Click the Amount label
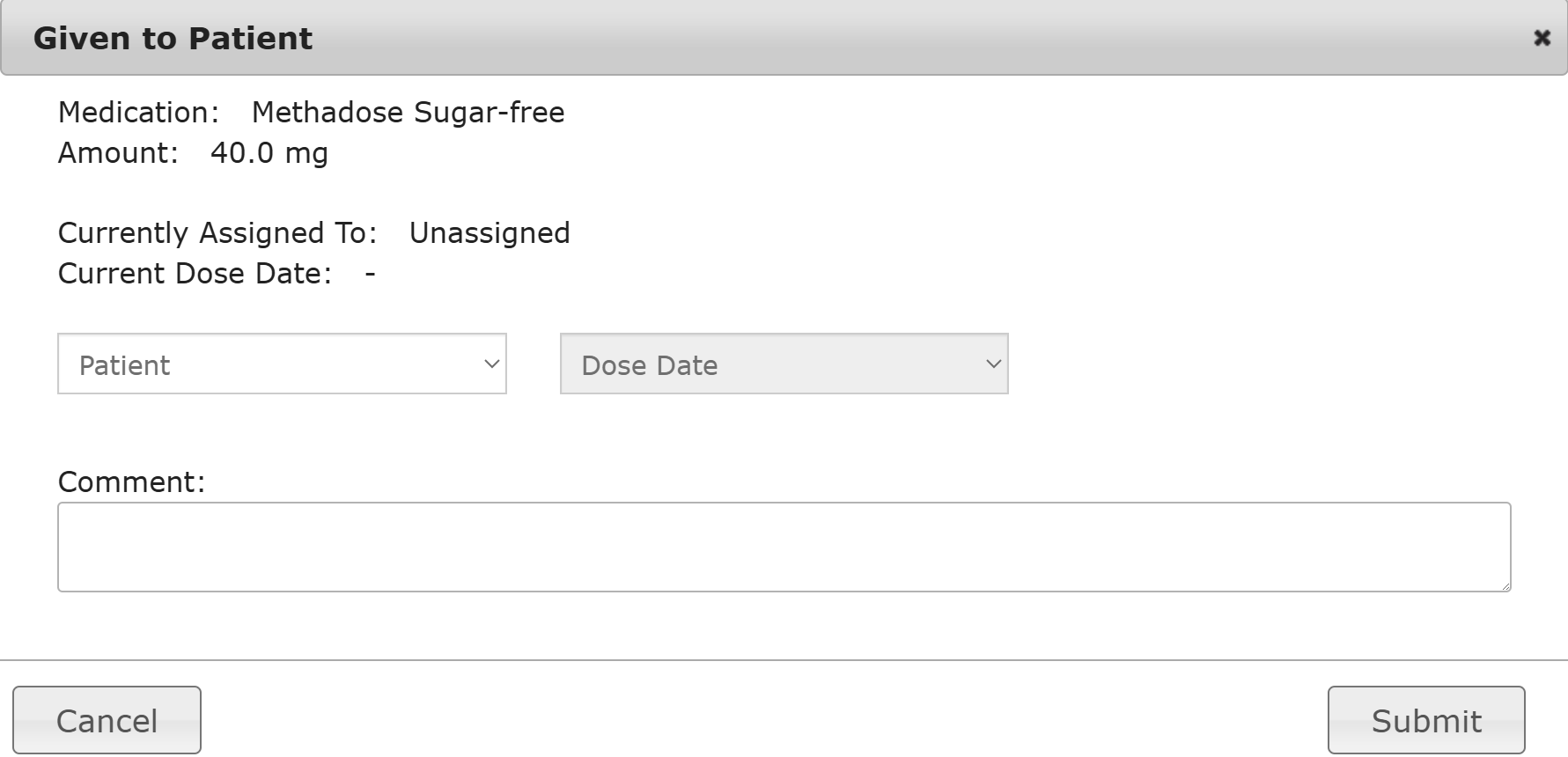1568x757 pixels. (118, 153)
